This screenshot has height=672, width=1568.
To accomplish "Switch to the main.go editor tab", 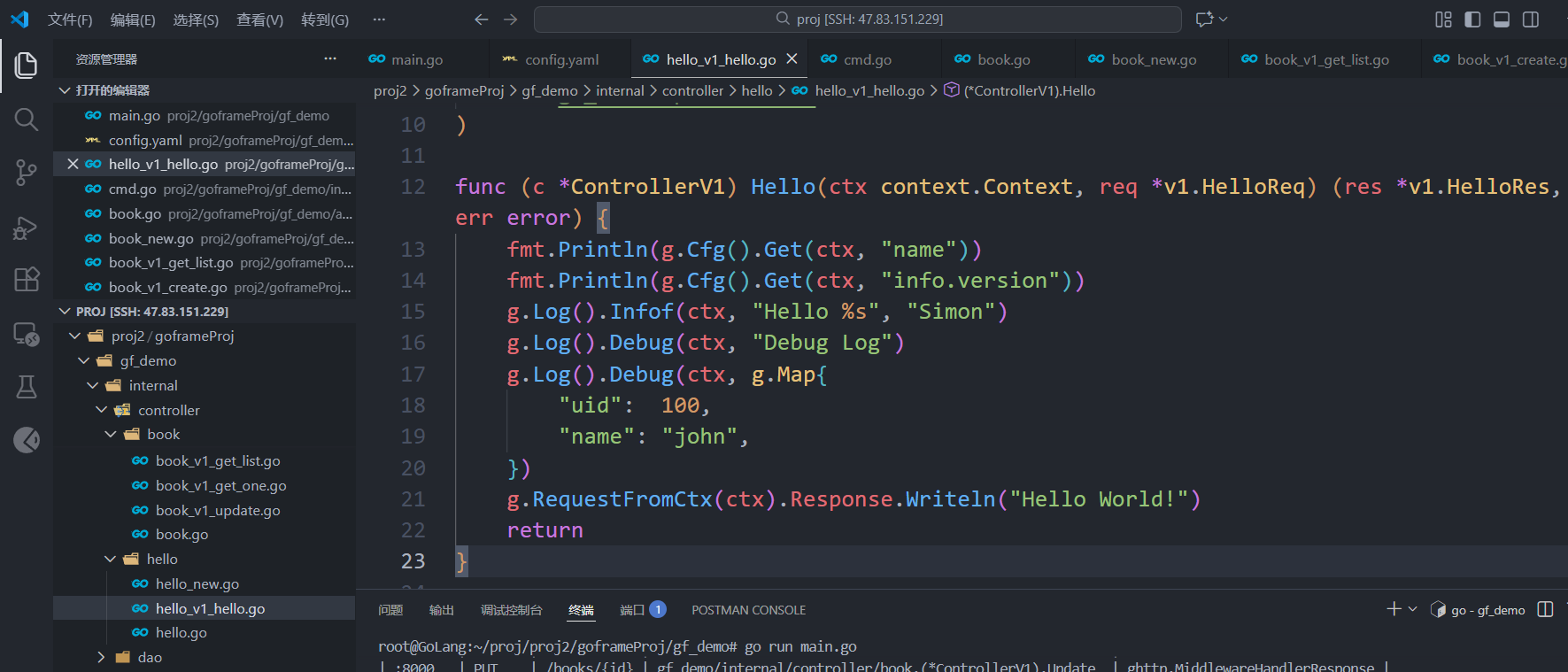I will [416, 59].
